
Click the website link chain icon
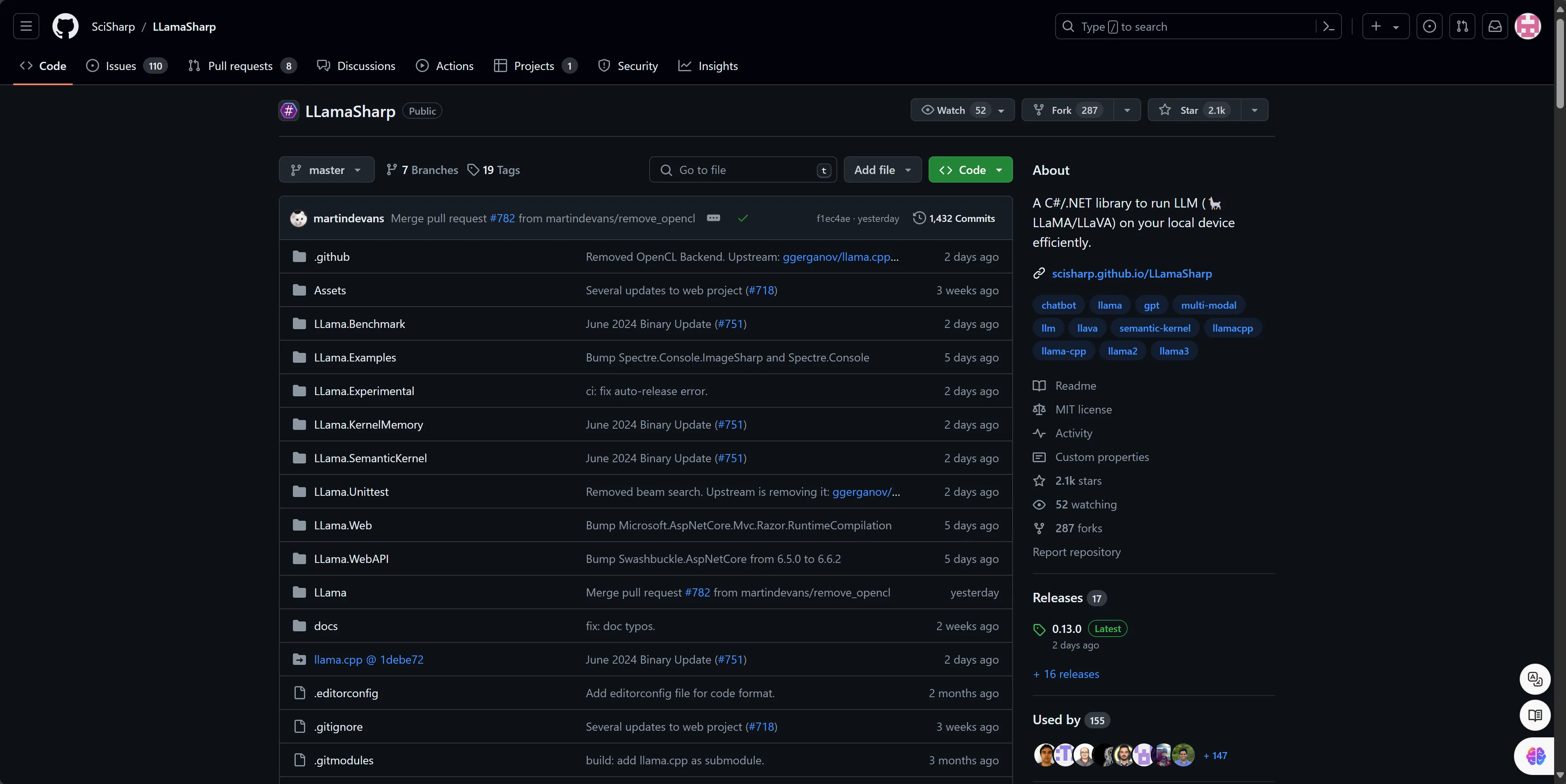tap(1039, 273)
